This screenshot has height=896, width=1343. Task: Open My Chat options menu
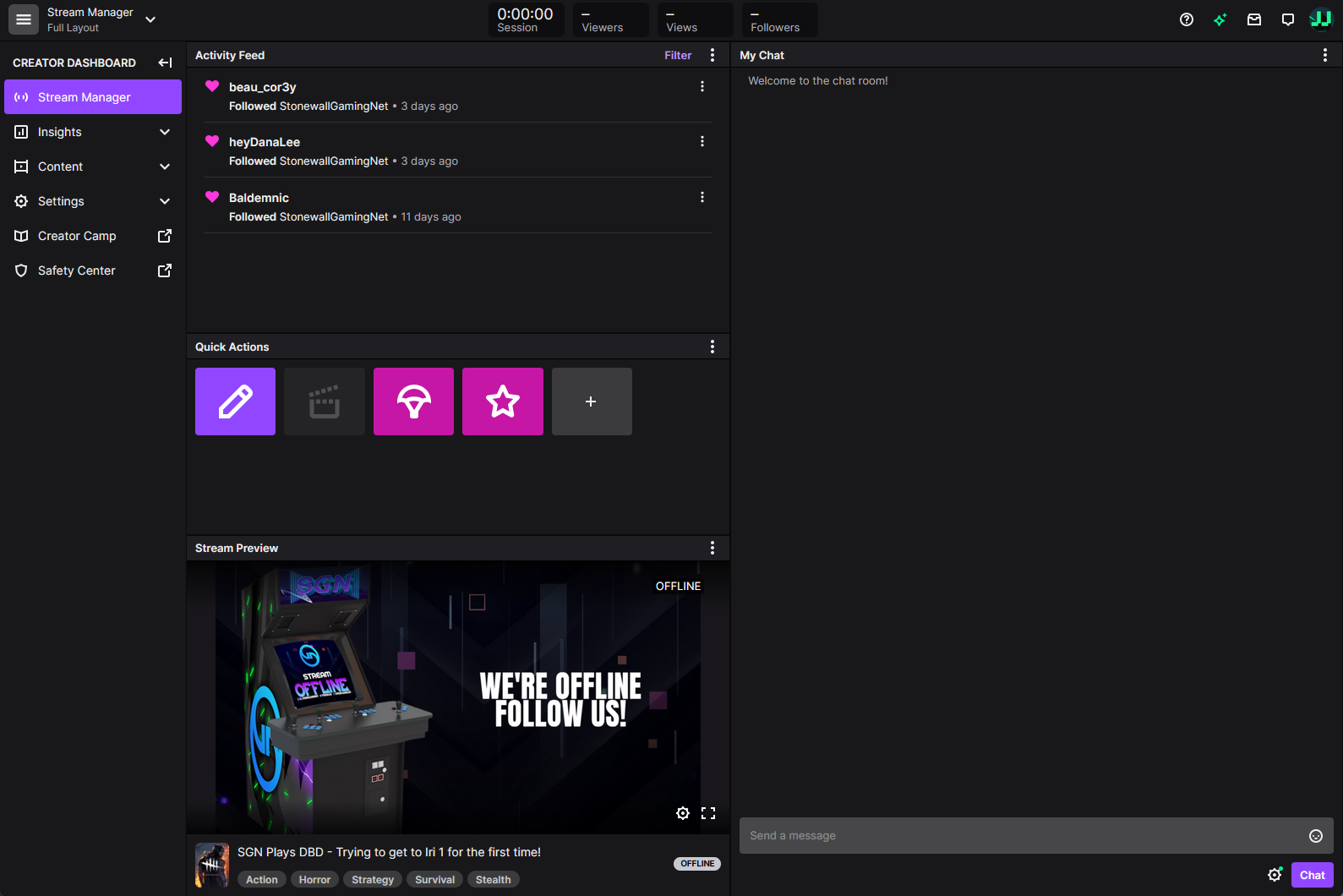[1325, 55]
